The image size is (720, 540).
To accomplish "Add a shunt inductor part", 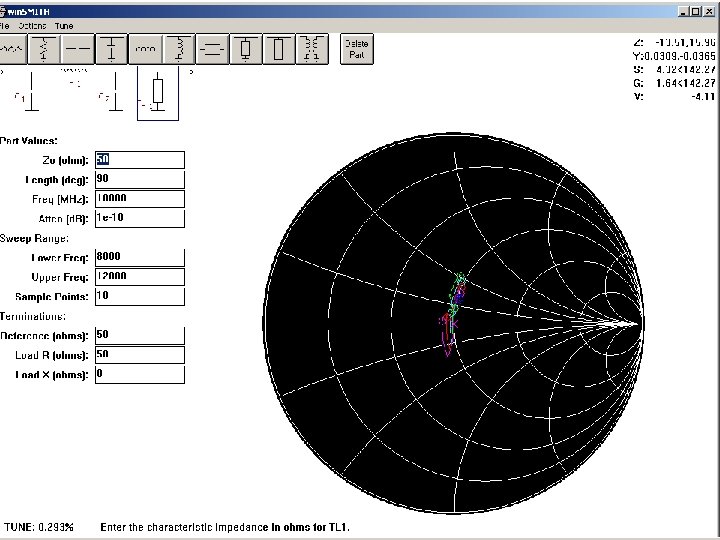I will [179, 49].
